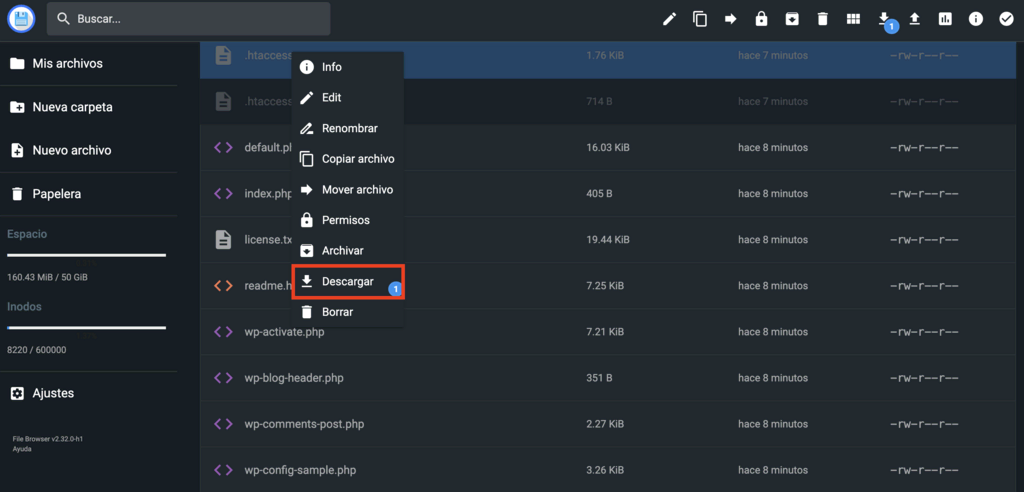Choose Archivar in the context menu
The height and width of the screenshot is (492, 1024).
coord(342,251)
